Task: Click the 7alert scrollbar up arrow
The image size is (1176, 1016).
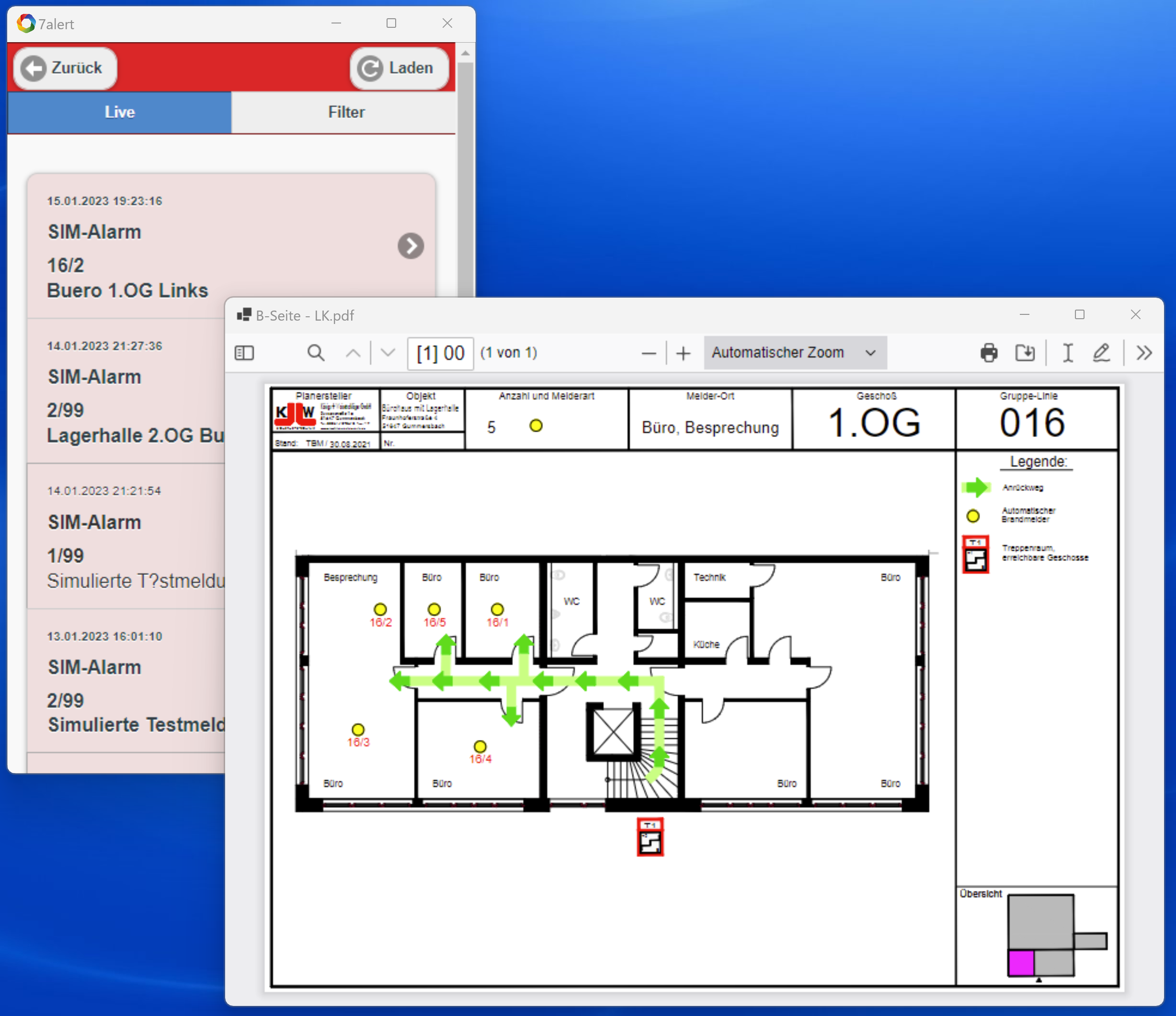Action: tap(466, 53)
